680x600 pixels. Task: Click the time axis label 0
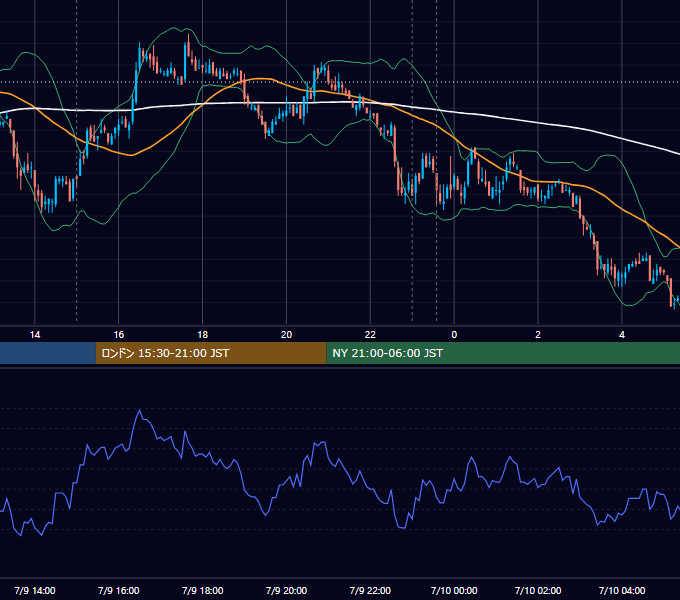pyautogui.click(x=454, y=335)
